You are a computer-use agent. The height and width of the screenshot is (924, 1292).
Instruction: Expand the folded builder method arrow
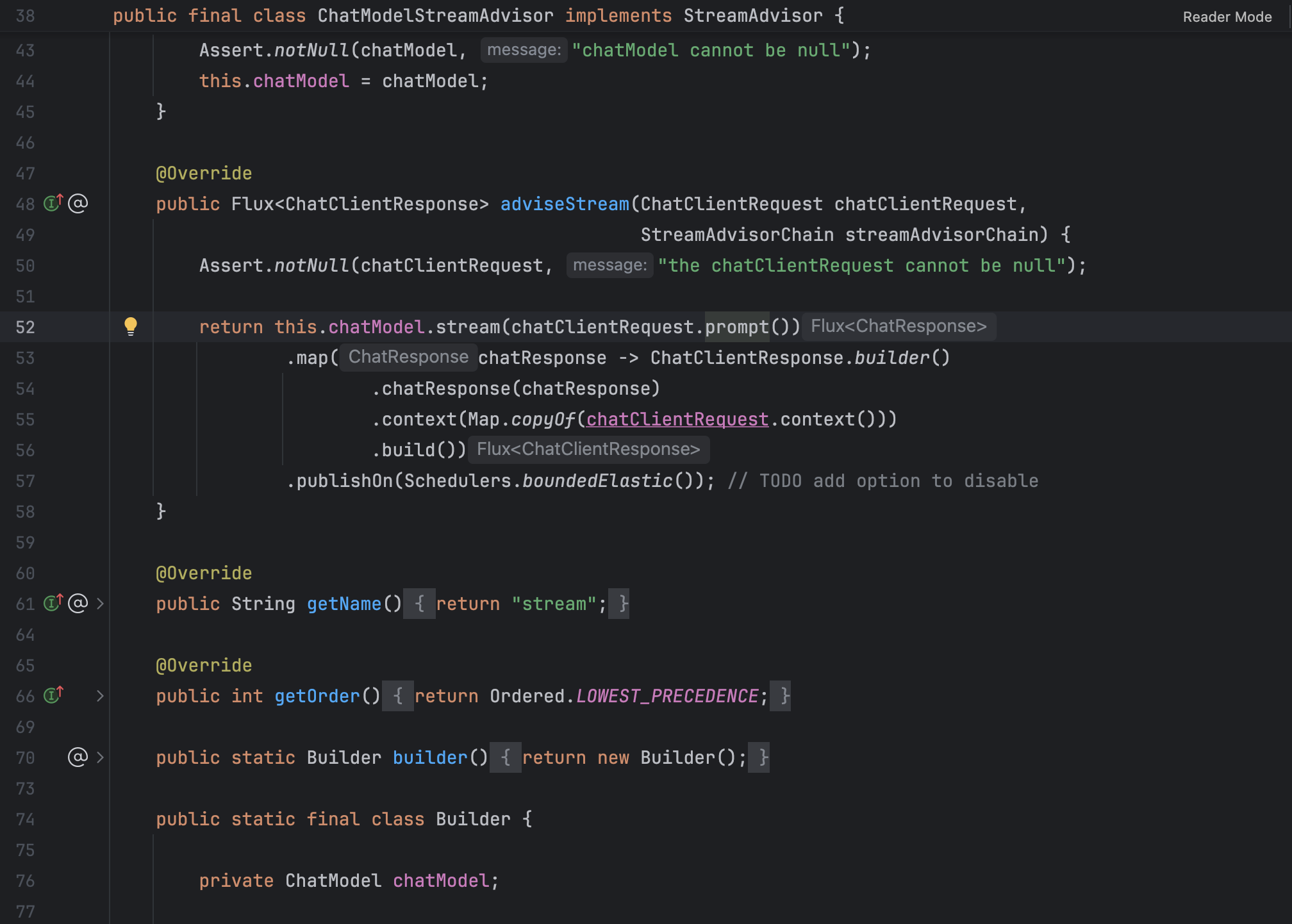100,757
